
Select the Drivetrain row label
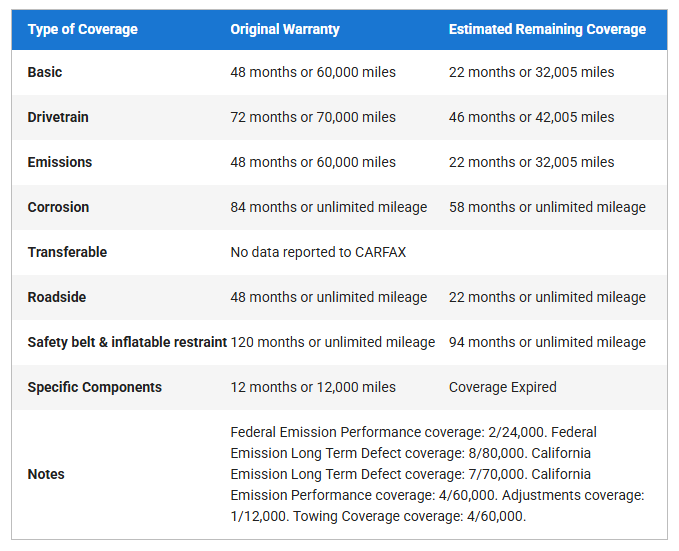(x=58, y=117)
